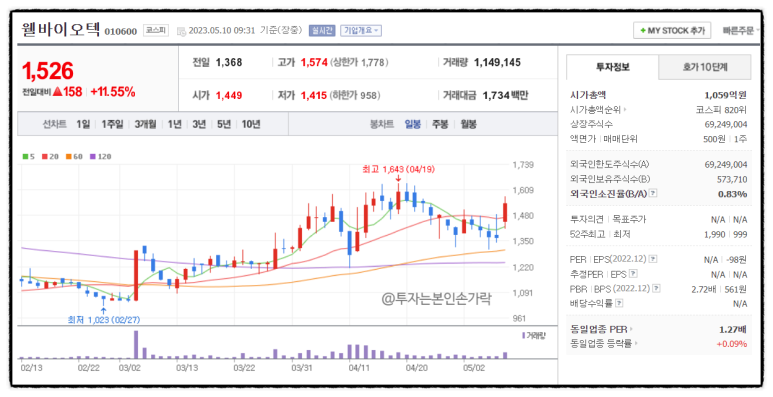The image size is (773, 397).
Task: Click the stock name 웰바이오텍
Action: point(61,30)
